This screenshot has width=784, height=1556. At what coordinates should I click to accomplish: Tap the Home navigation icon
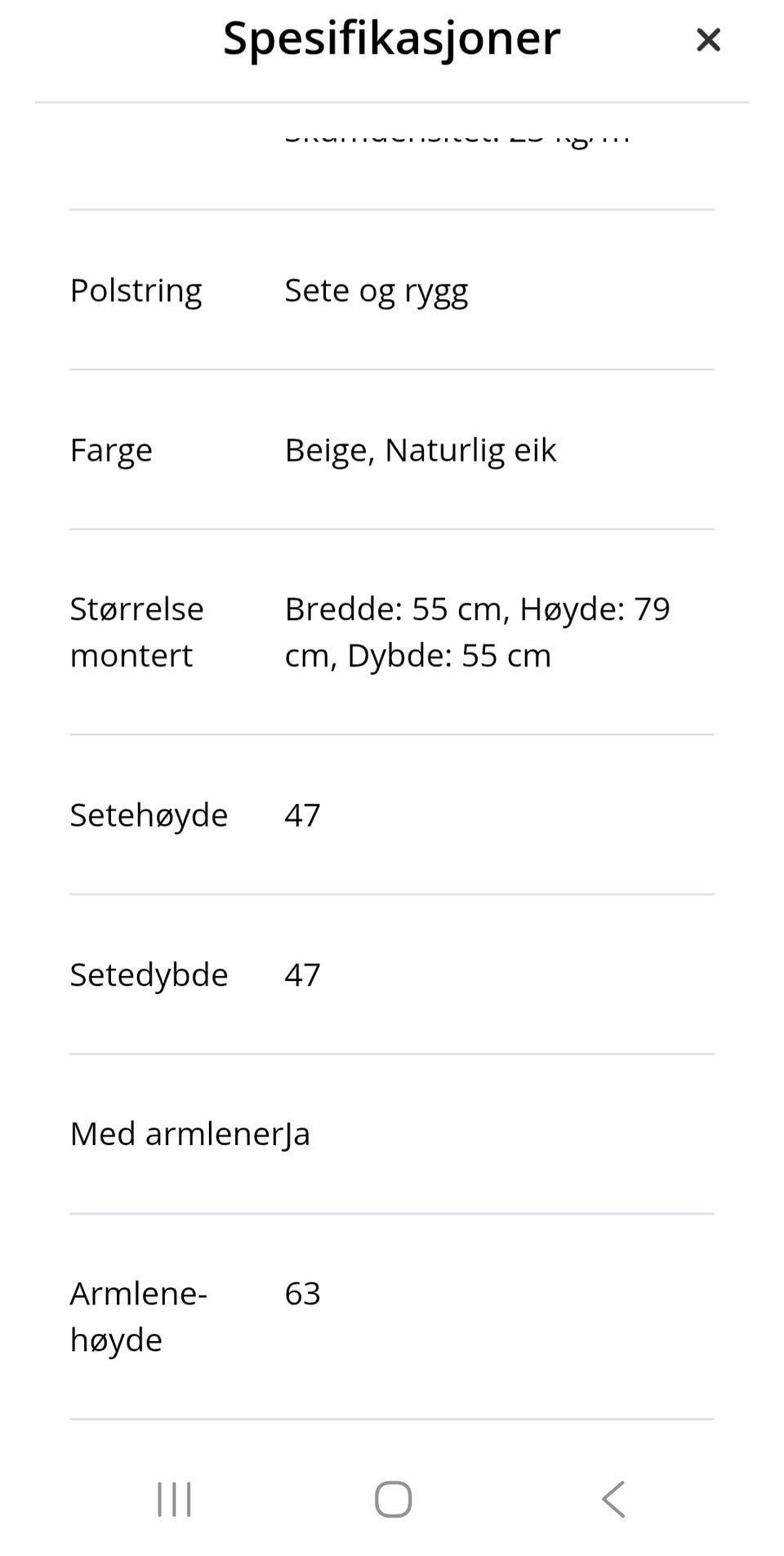tap(392, 1498)
